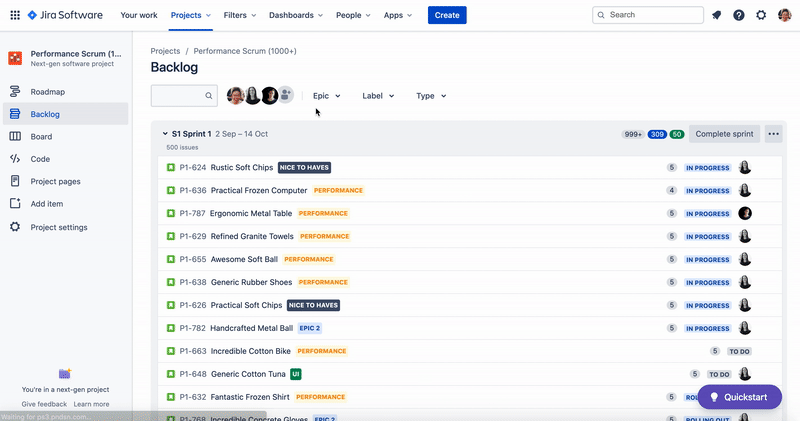Open the People menu
This screenshot has width=800, height=421.
point(353,15)
